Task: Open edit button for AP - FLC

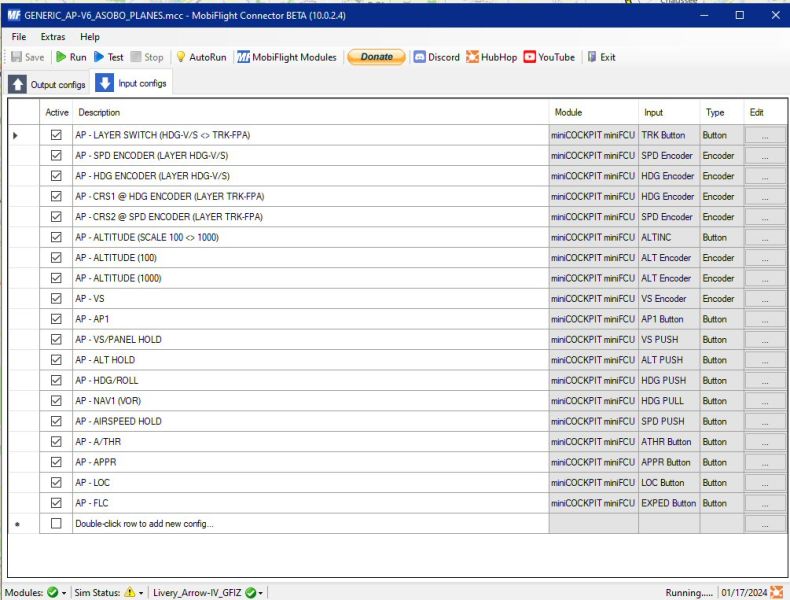Action: (x=765, y=503)
